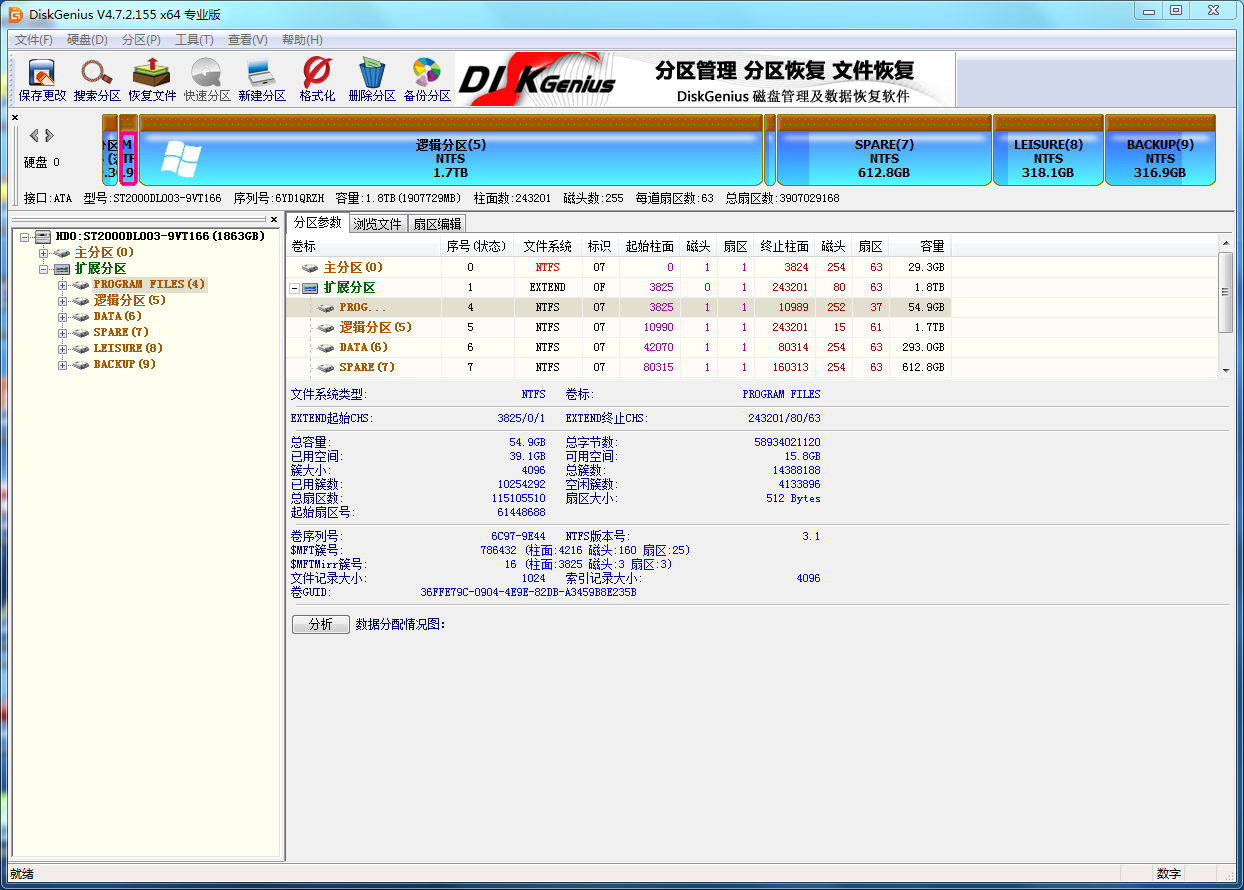Collapse 扩展分区 in the left tree

(x=43, y=268)
